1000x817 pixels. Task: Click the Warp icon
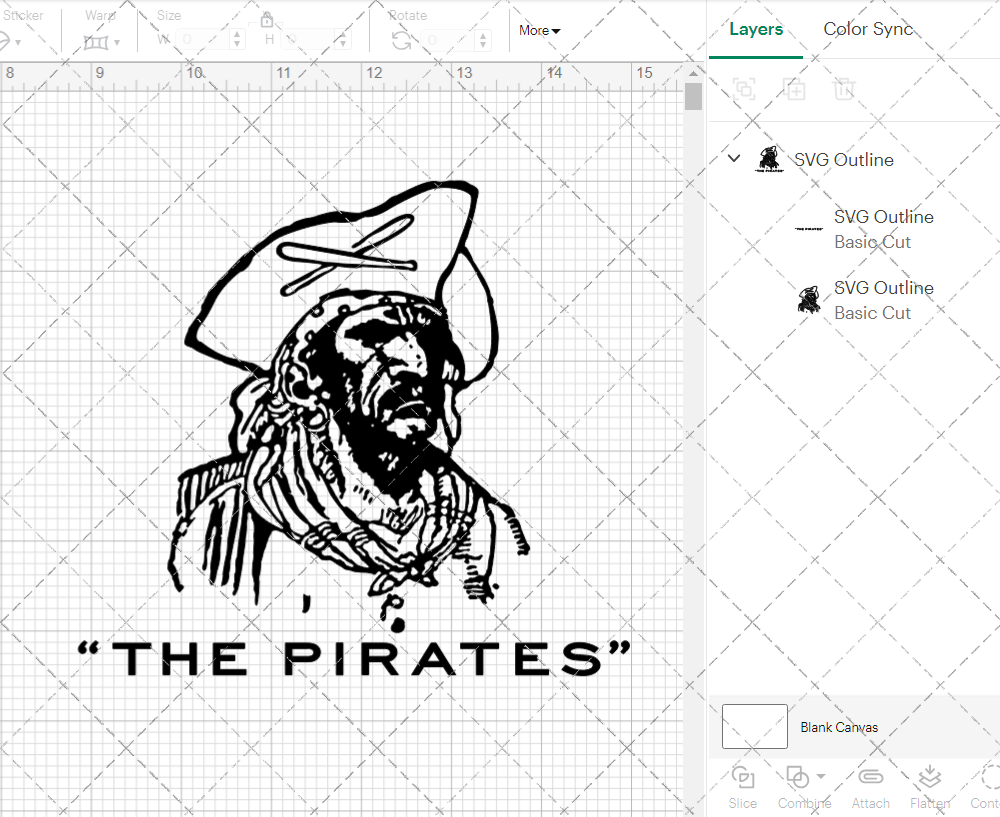click(x=96, y=42)
